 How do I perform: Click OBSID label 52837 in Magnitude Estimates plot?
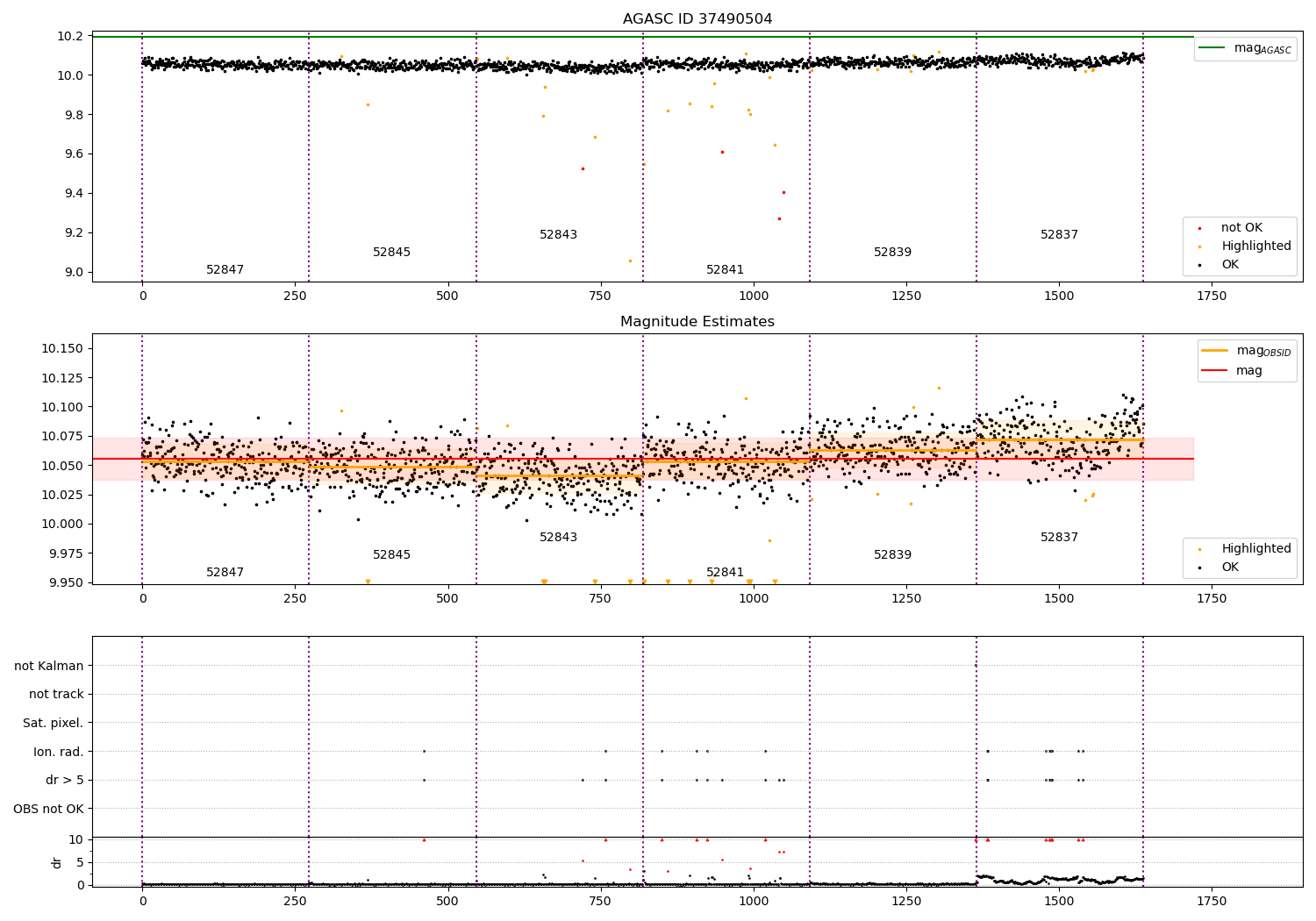click(x=1059, y=538)
